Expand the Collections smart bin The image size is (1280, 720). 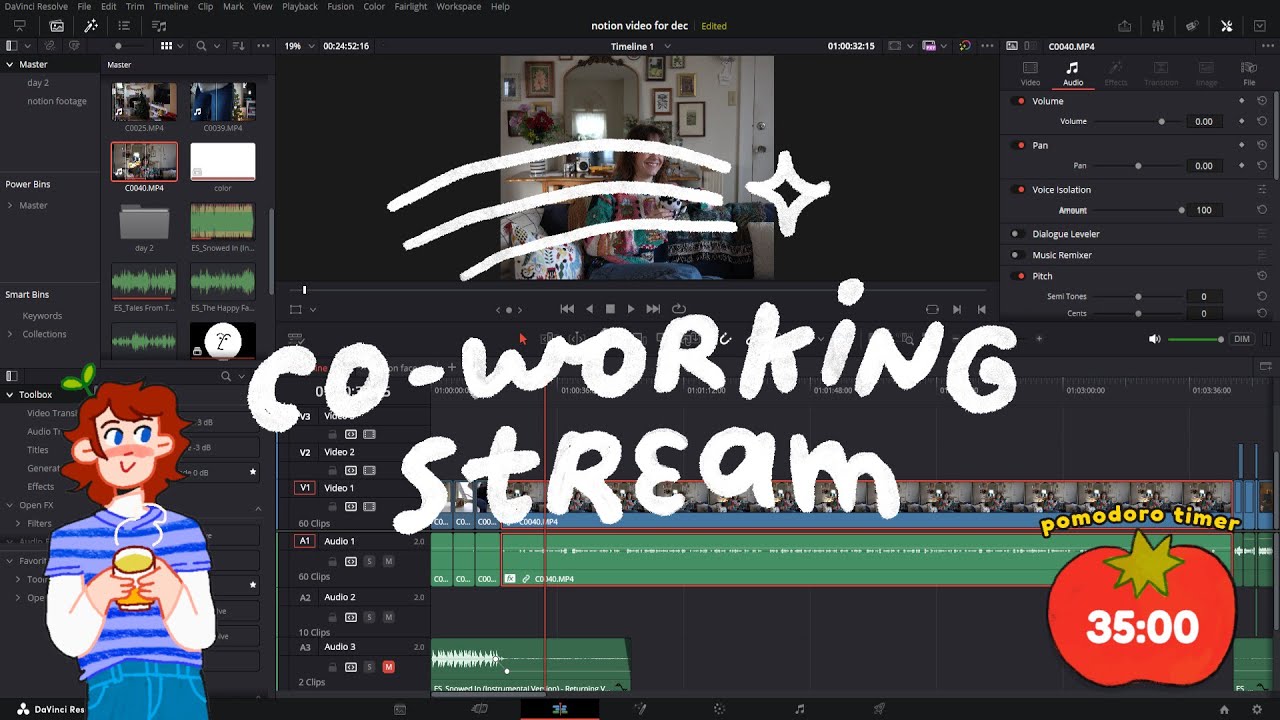point(12,334)
